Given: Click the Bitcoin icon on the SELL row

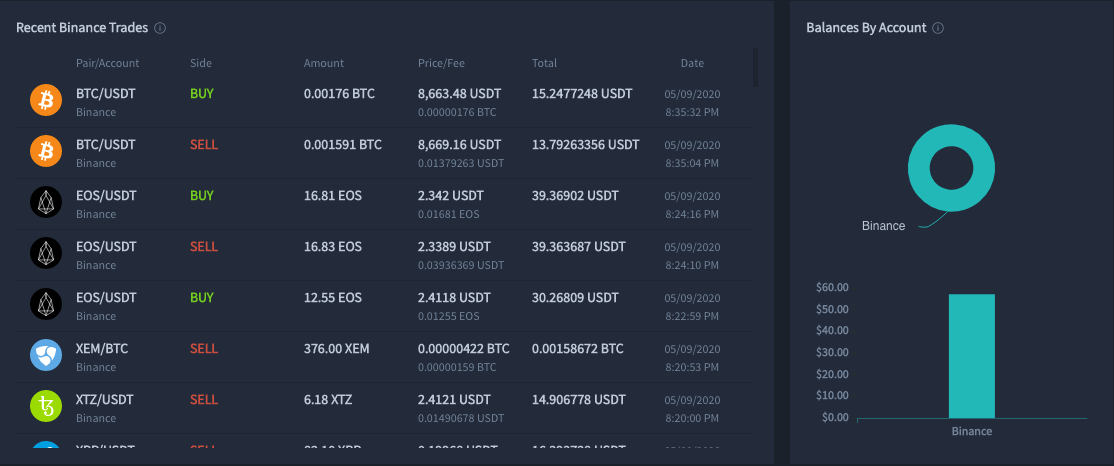Looking at the screenshot, I should 46,153.
